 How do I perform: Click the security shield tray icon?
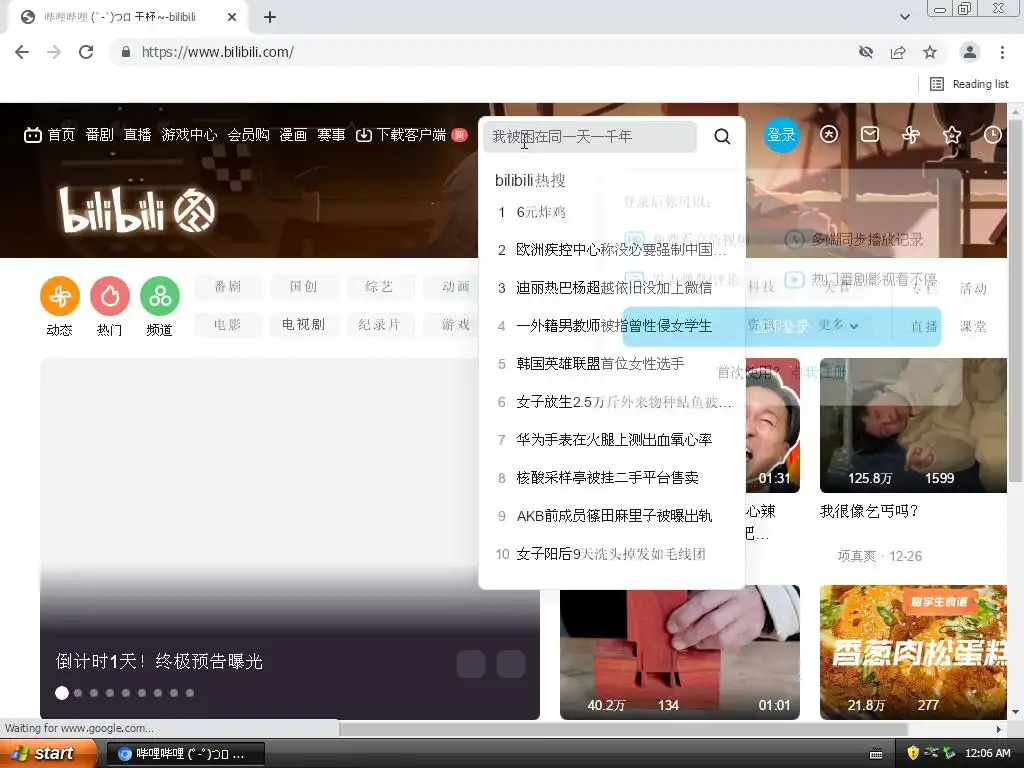click(913, 753)
